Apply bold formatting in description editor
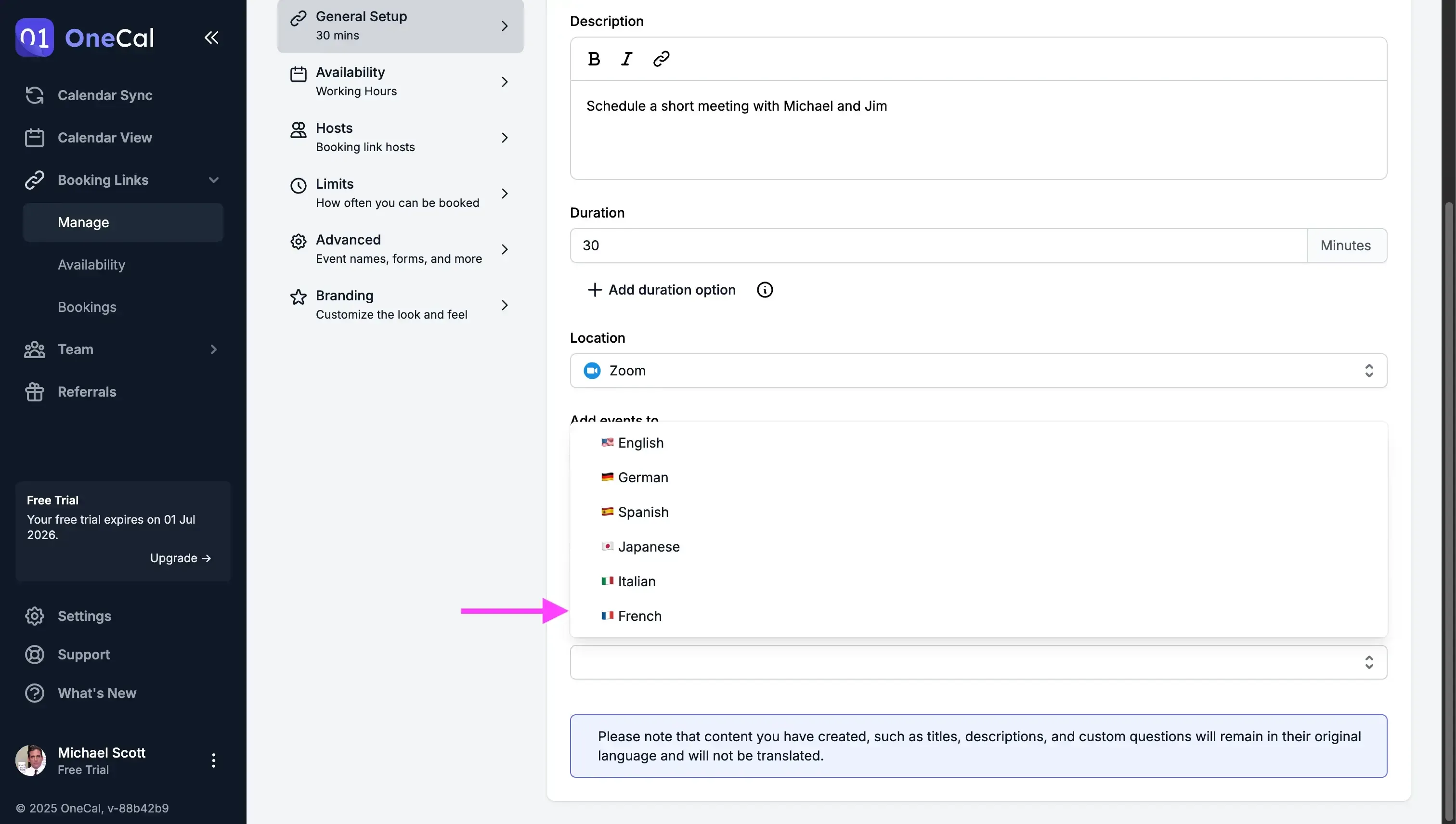Viewport: 1456px width, 824px height. (594, 59)
